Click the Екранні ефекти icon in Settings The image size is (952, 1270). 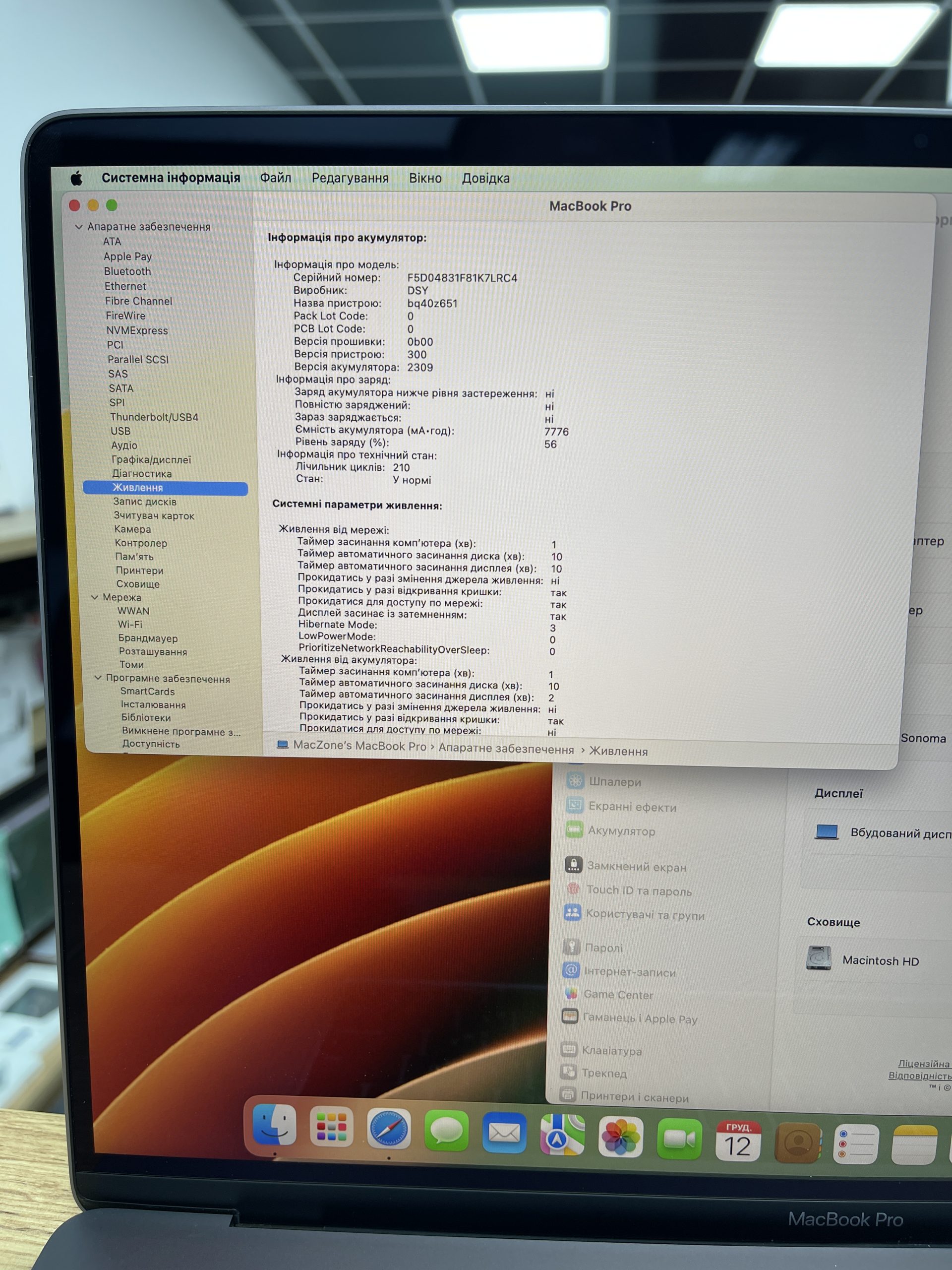pos(574,805)
